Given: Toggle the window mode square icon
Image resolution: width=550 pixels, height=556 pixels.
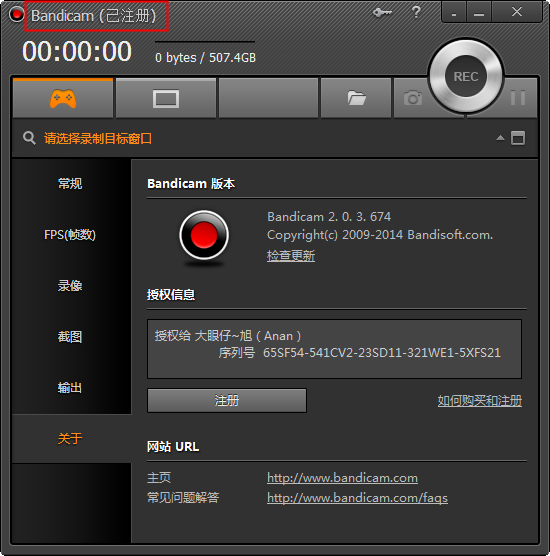Looking at the screenshot, I should click(518, 138).
